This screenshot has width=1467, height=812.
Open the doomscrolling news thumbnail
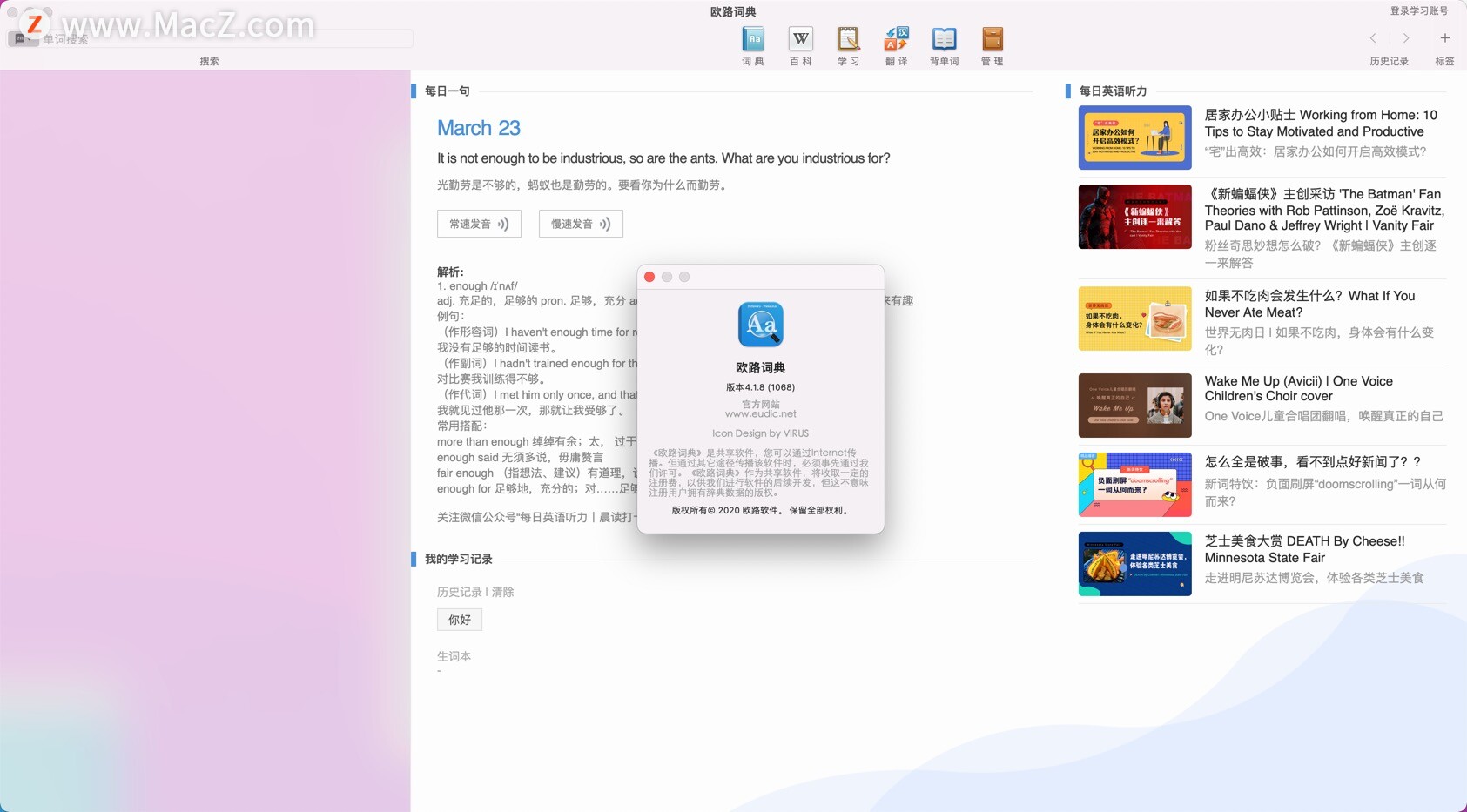point(1134,485)
